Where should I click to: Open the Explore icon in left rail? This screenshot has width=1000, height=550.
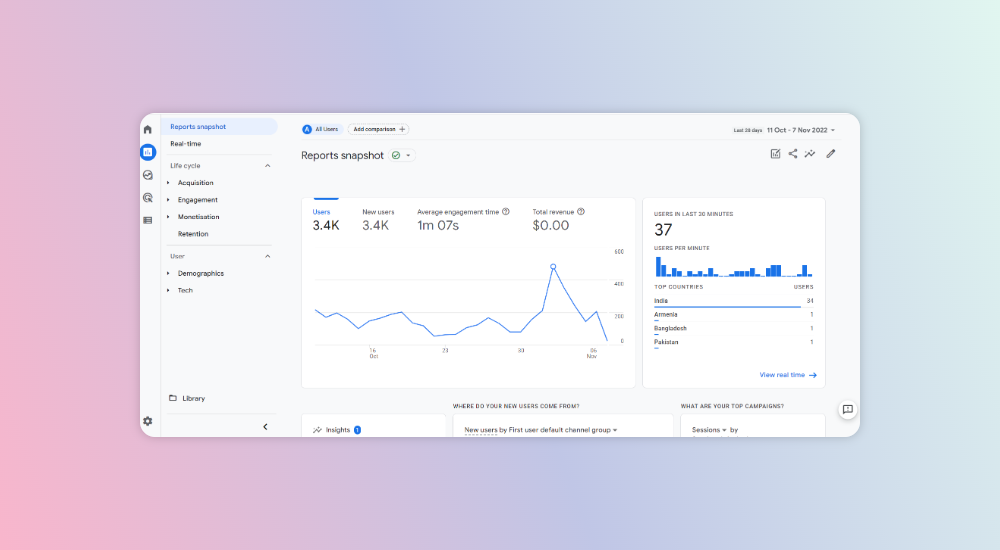point(148,175)
